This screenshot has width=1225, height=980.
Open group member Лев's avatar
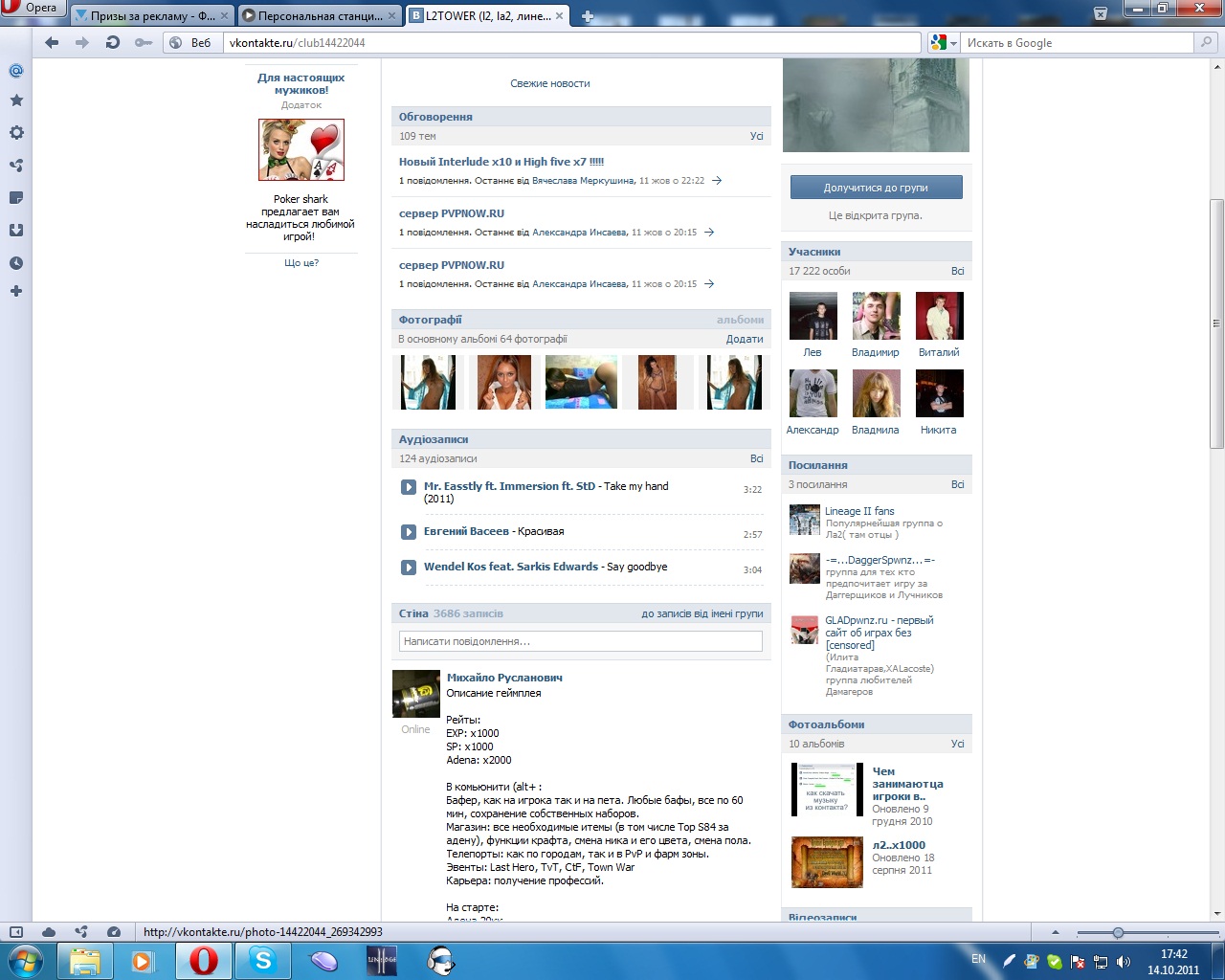(x=813, y=316)
